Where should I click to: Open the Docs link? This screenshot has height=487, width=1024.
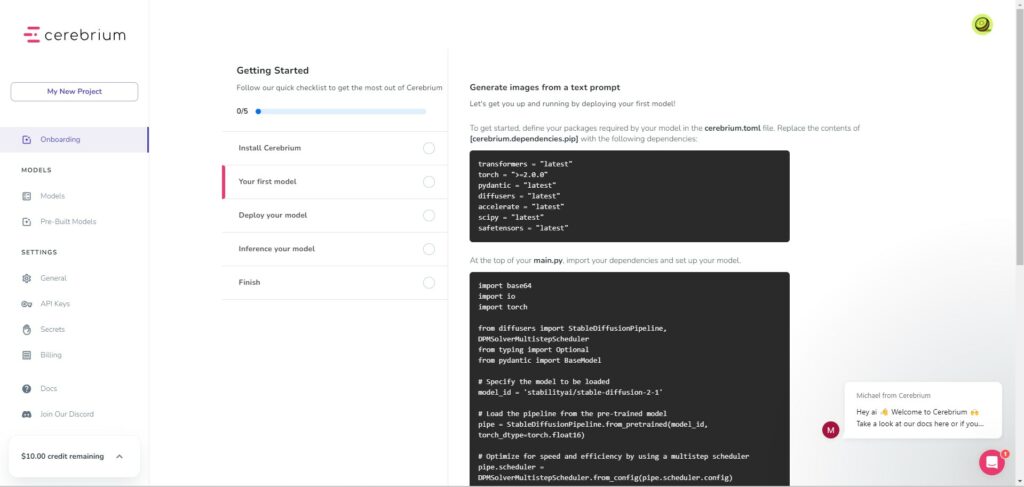point(48,388)
